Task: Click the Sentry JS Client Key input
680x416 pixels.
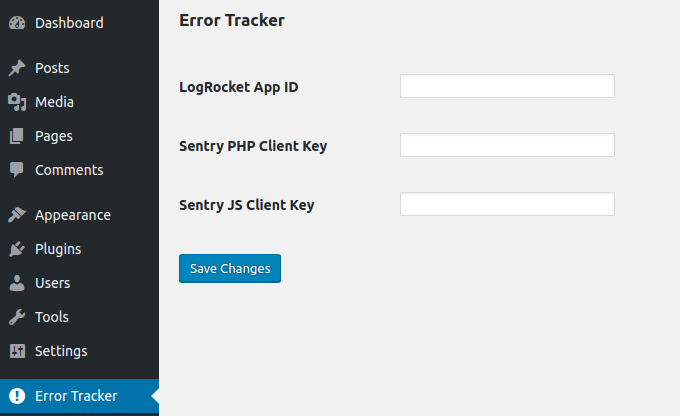Action: (x=507, y=205)
